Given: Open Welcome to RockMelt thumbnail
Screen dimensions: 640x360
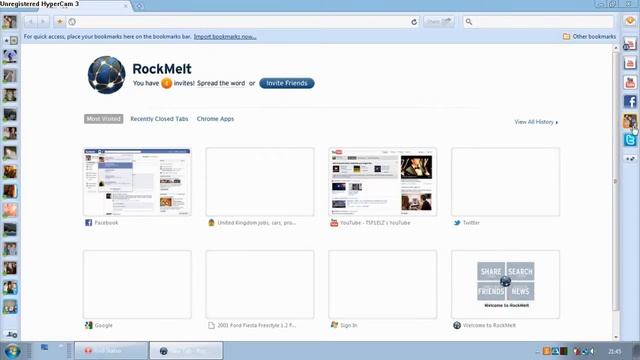Looking at the screenshot, I should 505,284.
